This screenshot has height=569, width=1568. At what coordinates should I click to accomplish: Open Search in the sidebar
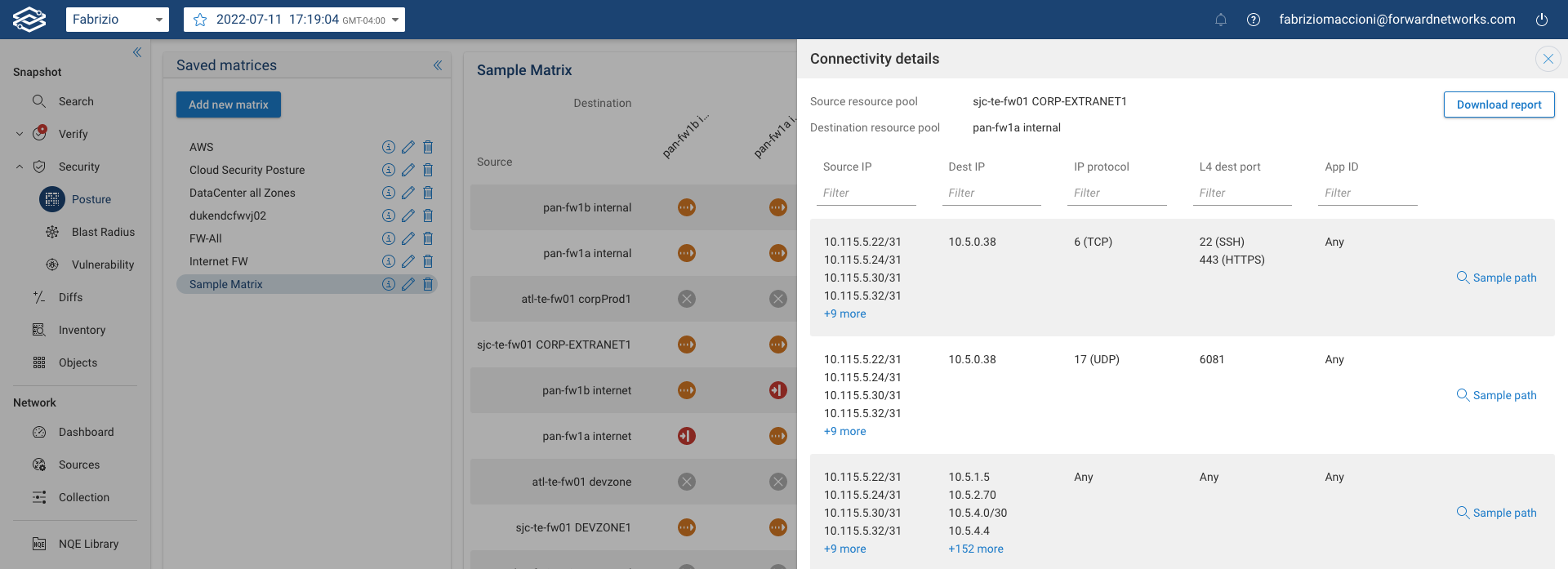coord(75,101)
